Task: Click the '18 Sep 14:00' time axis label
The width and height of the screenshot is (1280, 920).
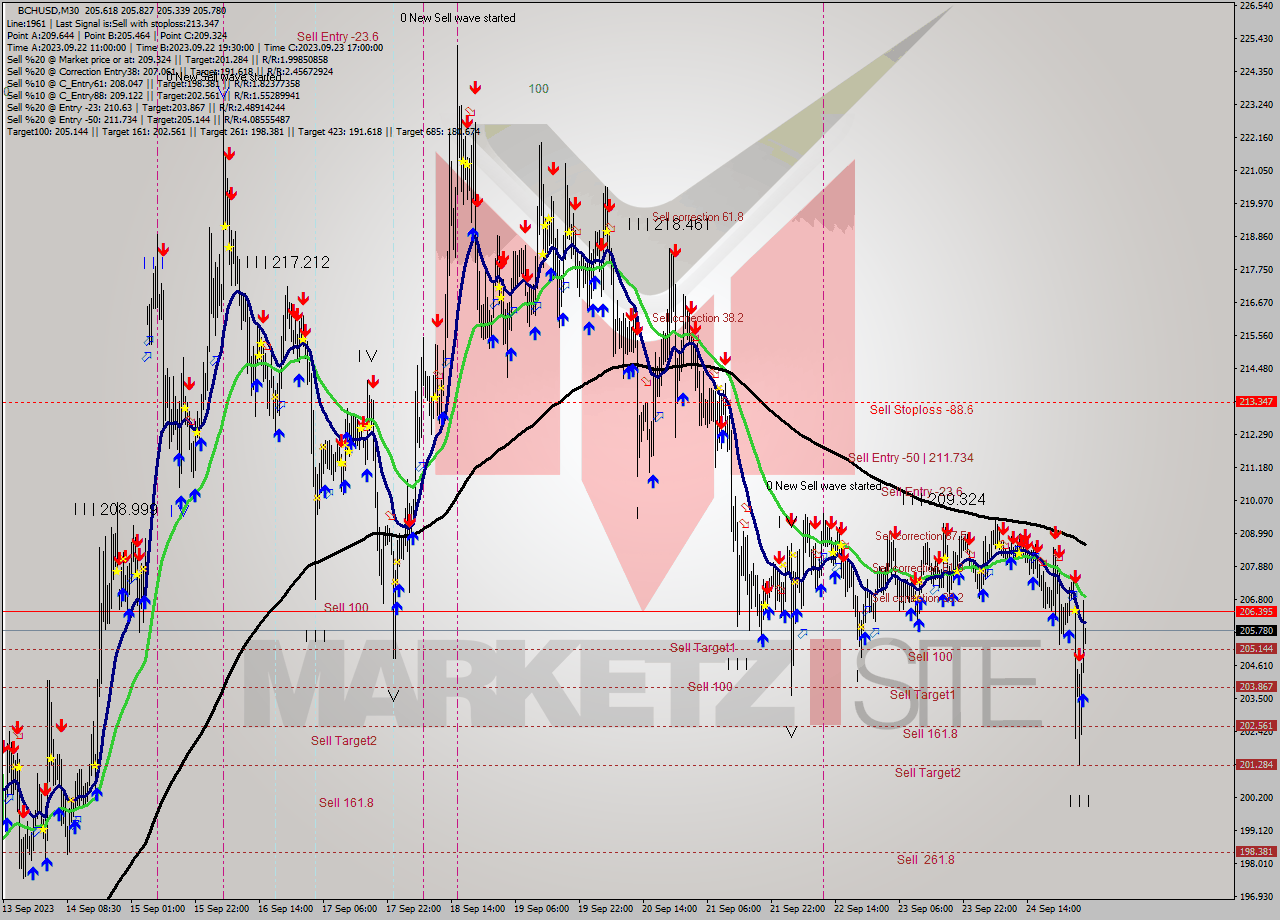Action: [478, 910]
